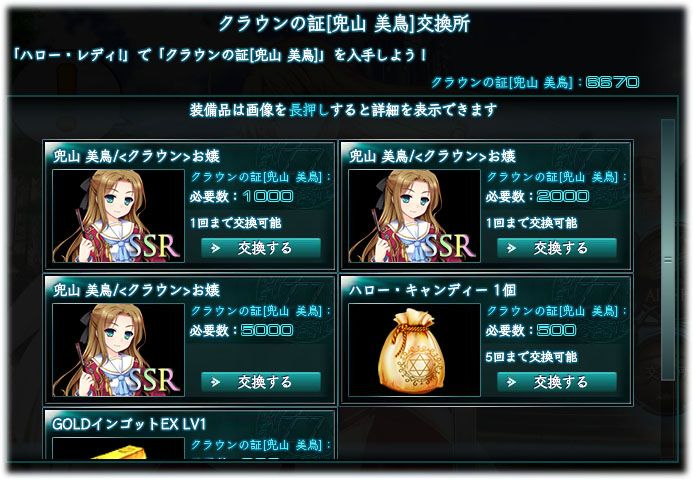Viewport: 693px width, 480px height.
Task: Select the gold ingot image at the bottom
Action: coord(118,448)
